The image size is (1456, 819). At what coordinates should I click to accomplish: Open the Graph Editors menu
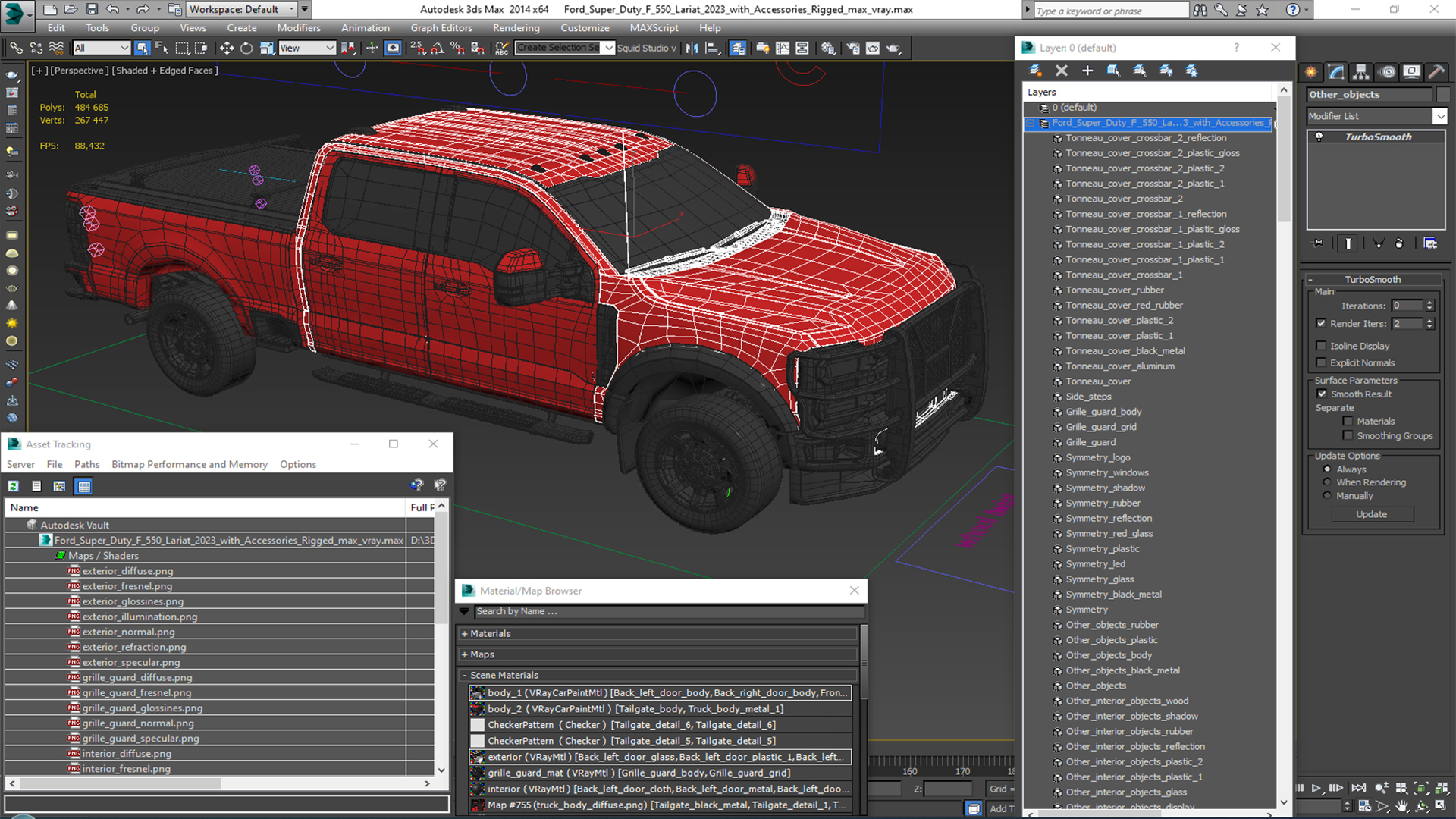[441, 28]
